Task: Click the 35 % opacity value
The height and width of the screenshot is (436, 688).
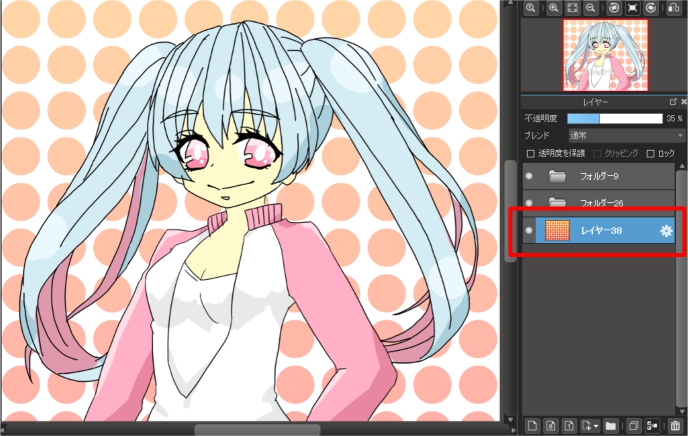Action: pos(674,118)
